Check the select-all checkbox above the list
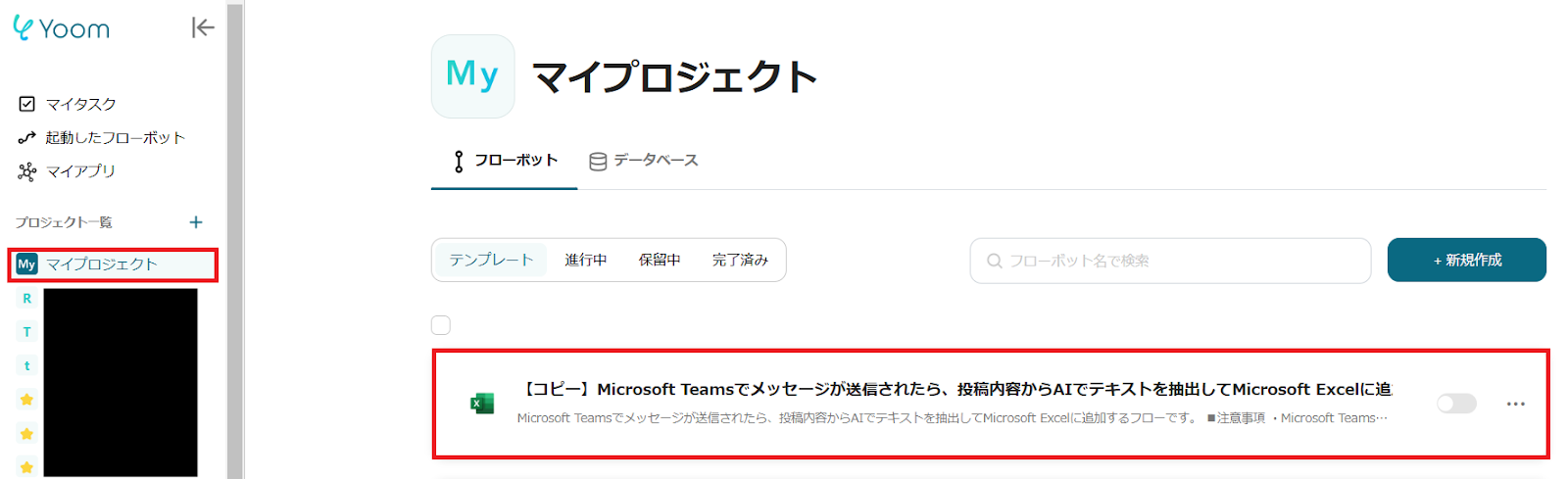The width and height of the screenshot is (1568, 479). coord(441,325)
